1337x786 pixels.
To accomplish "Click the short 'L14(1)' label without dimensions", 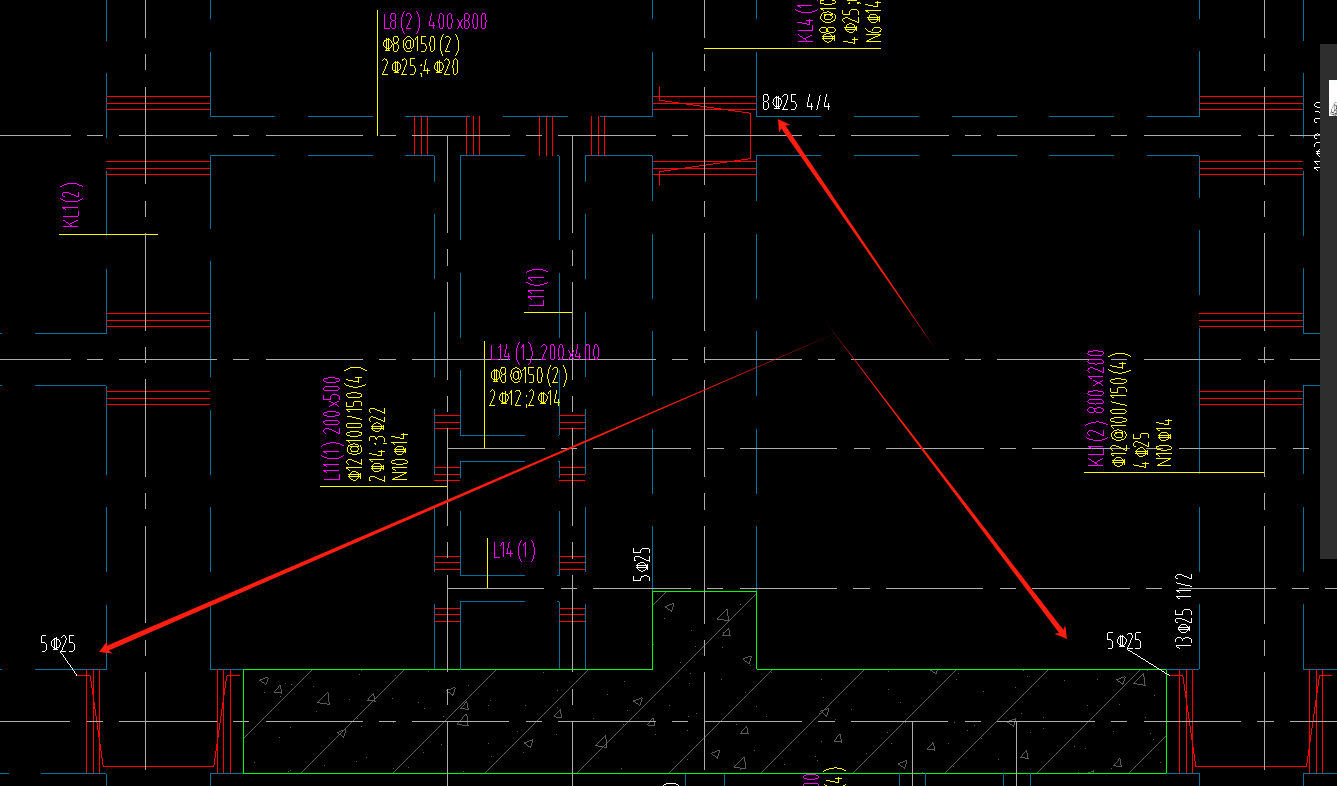I will pos(514,549).
